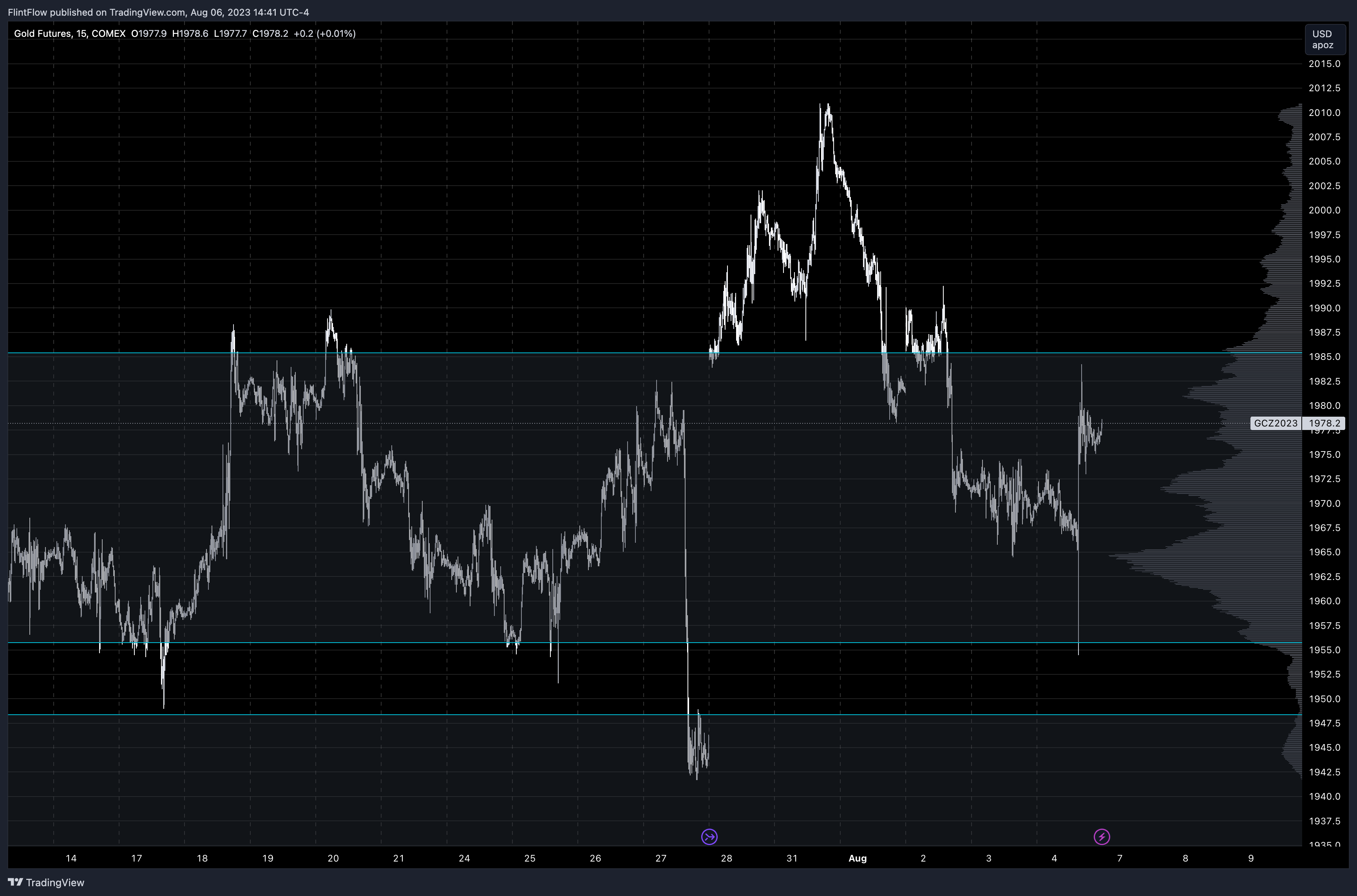Click the lightning bolt latest-update marker
This screenshot has height=896, width=1357.
[1102, 837]
